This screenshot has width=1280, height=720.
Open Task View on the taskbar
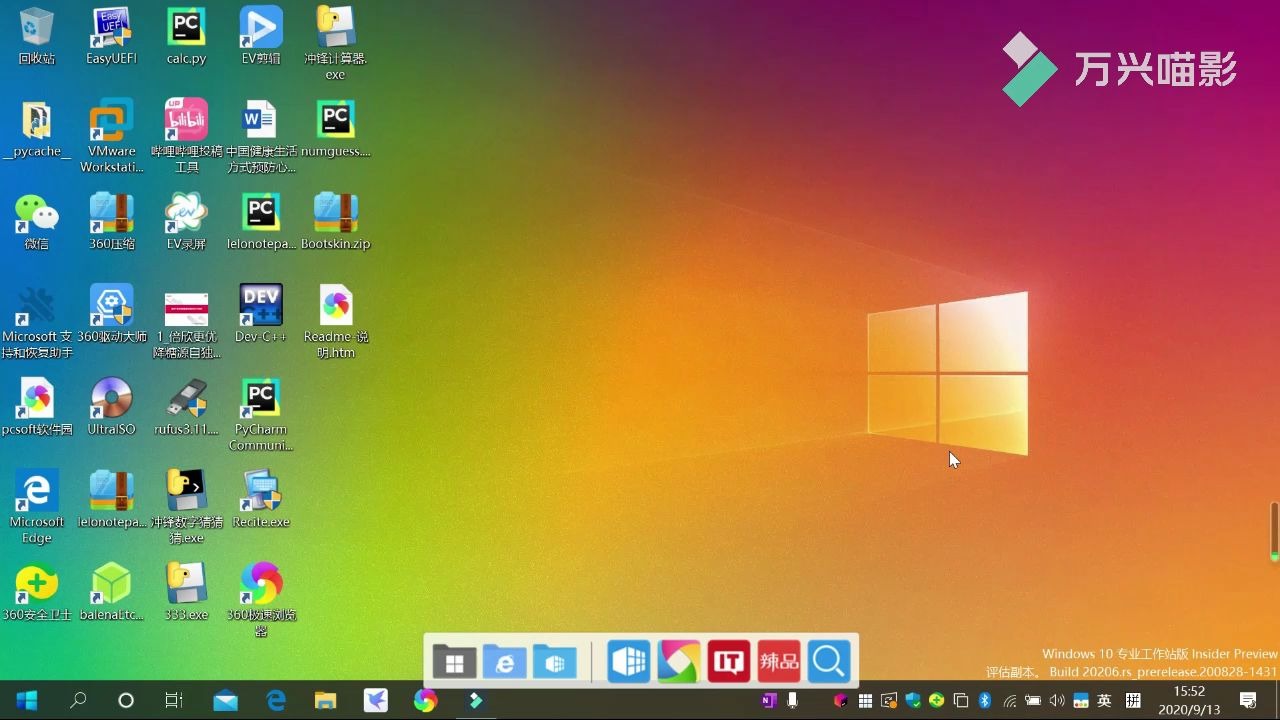(x=174, y=701)
